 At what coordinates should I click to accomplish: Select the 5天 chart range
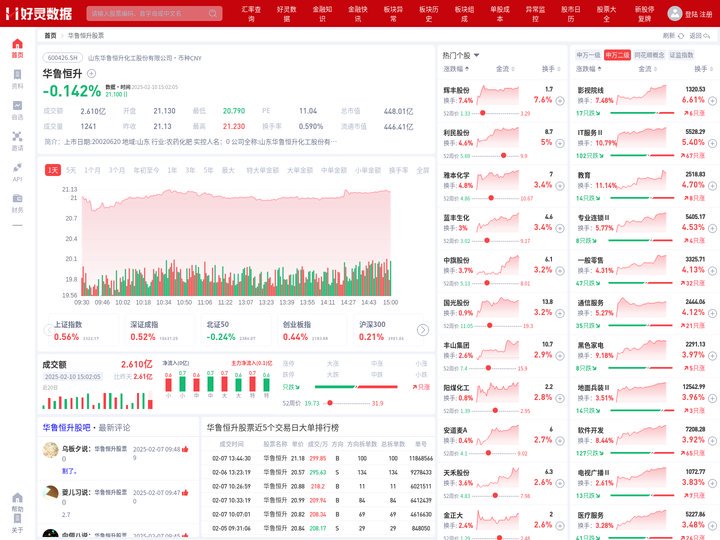[71, 170]
